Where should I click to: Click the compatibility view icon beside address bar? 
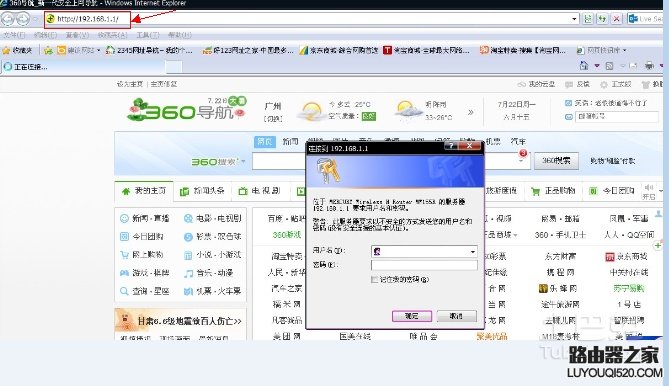pyautogui.click(x=588, y=19)
